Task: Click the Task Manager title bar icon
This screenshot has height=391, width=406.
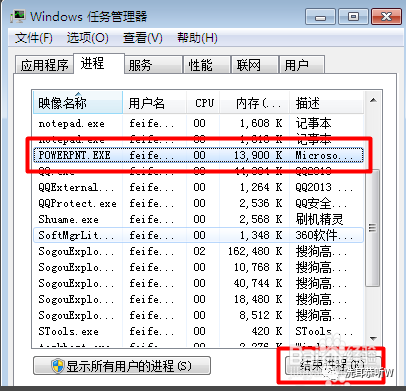Action: (18, 17)
